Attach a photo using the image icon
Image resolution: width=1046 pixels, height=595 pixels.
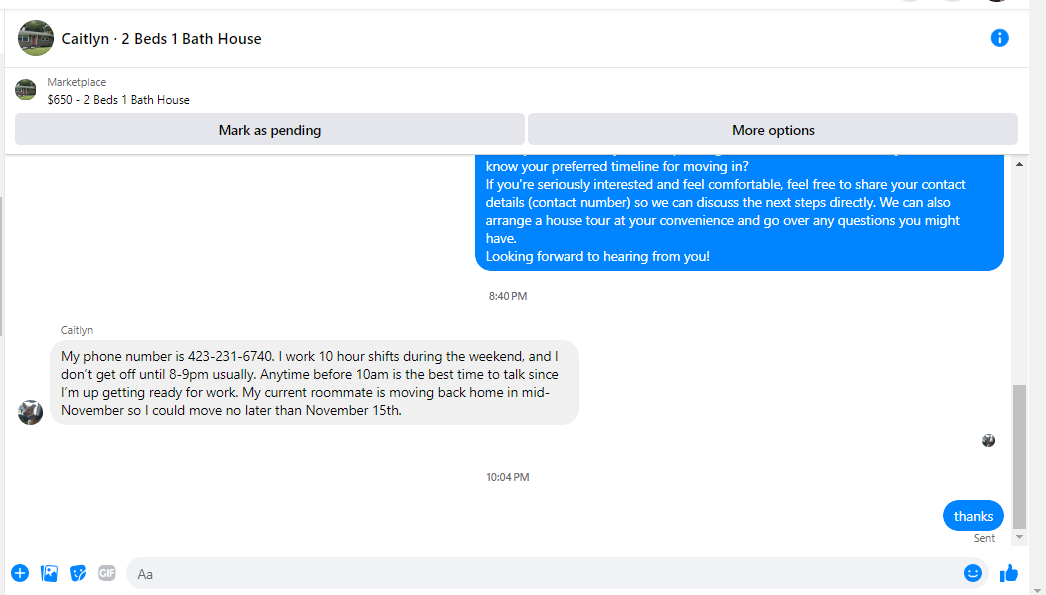point(49,573)
